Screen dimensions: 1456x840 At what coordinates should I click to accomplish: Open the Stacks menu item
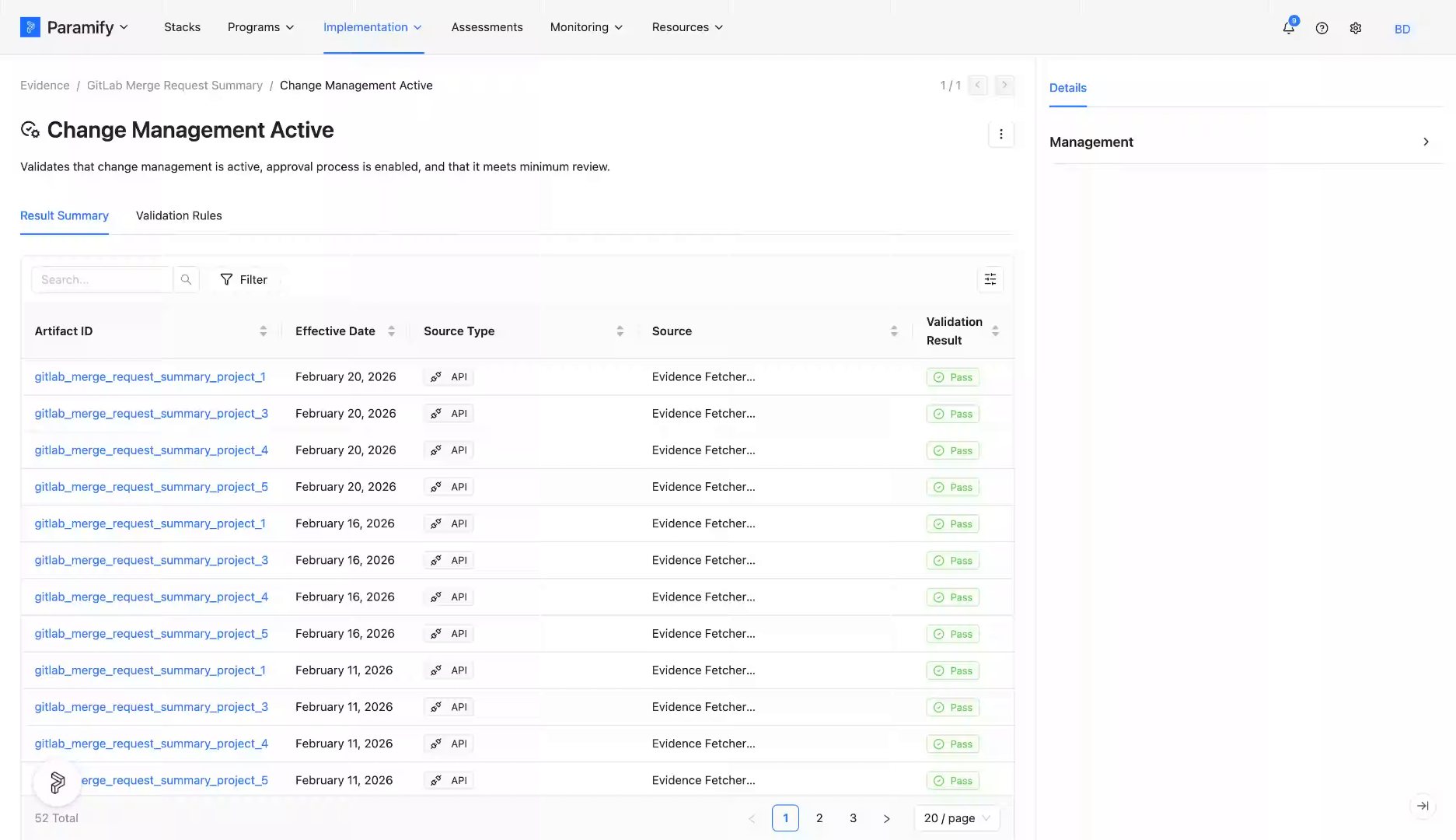(182, 27)
